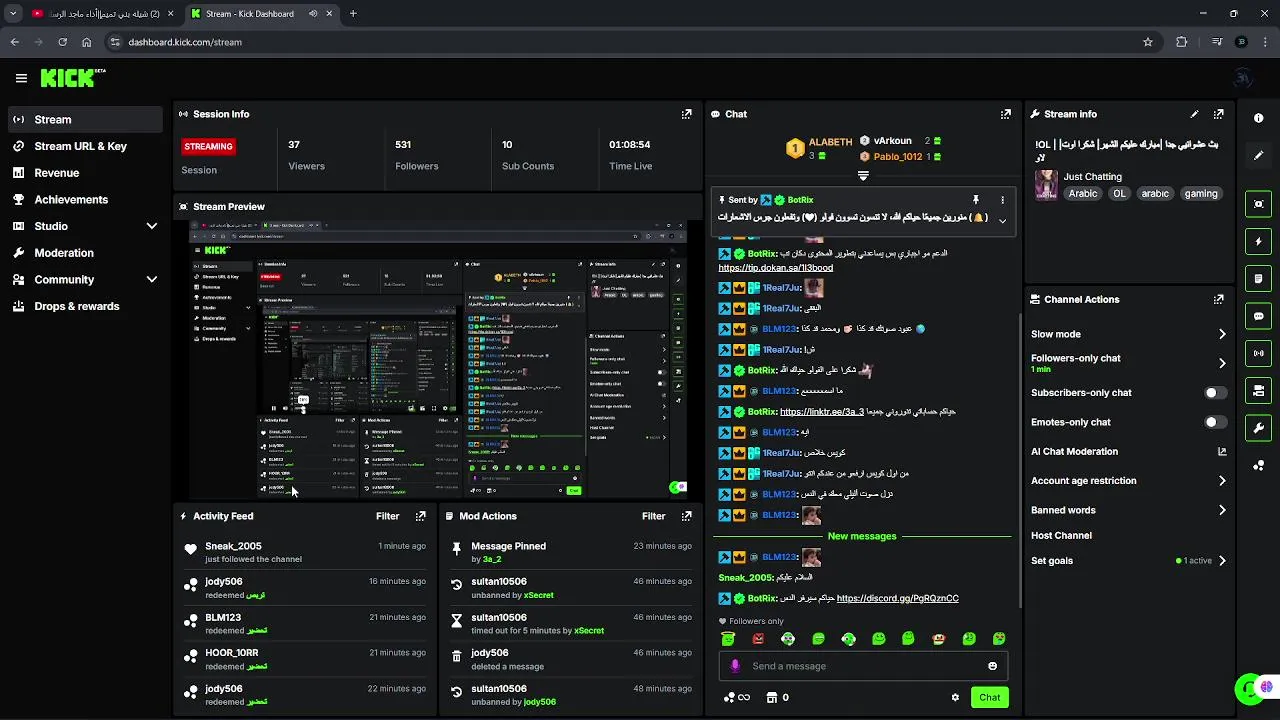The height and width of the screenshot is (720, 1280).
Task: Open Account age restriction settings
Action: pos(1128,481)
